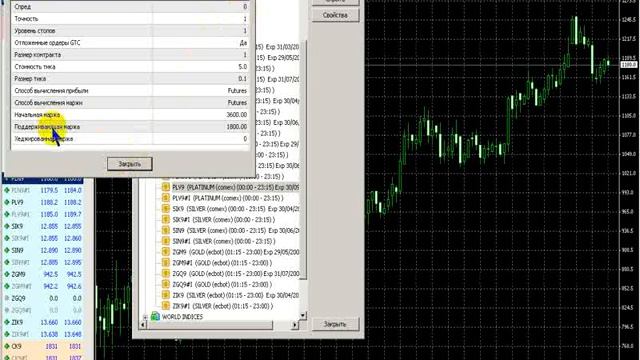Select ZIK9#I row in Market Watch

[x=43, y=334]
